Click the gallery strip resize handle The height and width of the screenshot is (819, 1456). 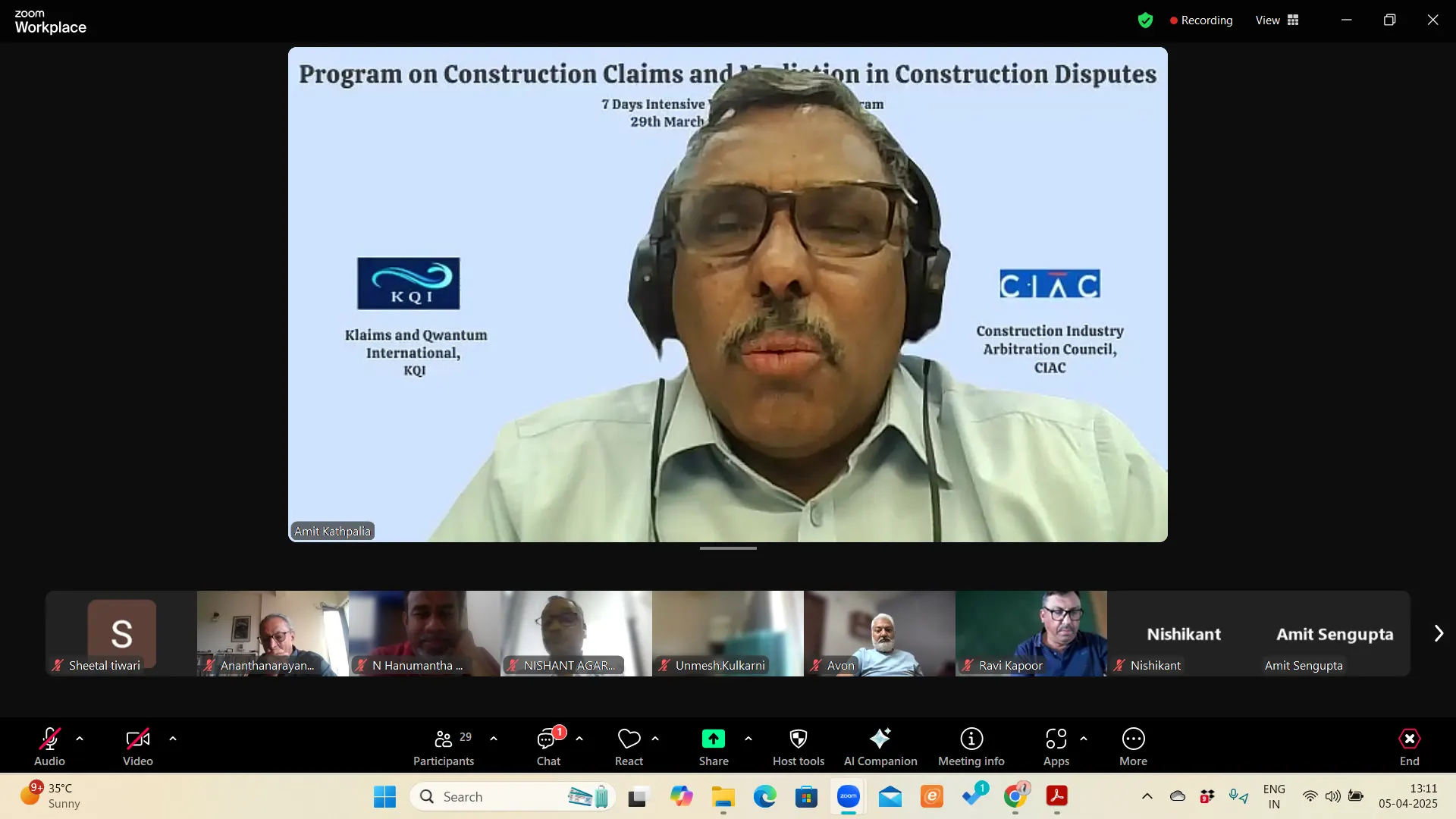point(728,548)
